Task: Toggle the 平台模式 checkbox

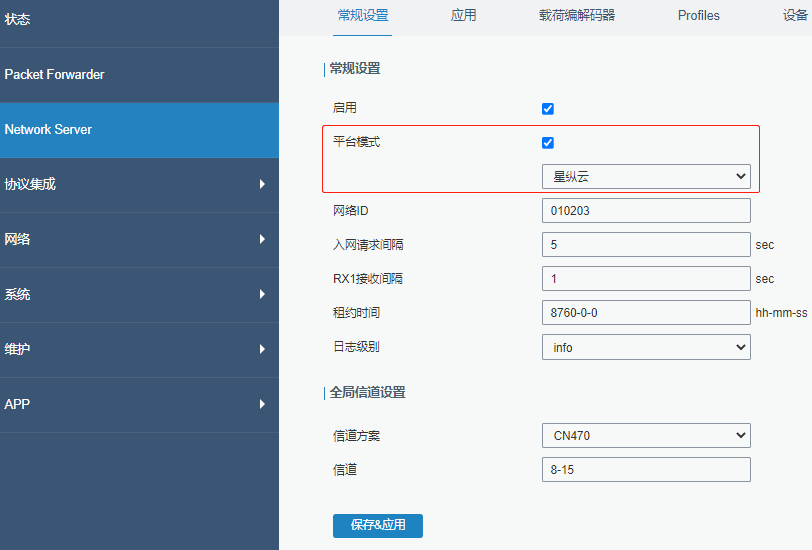Action: (548, 143)
